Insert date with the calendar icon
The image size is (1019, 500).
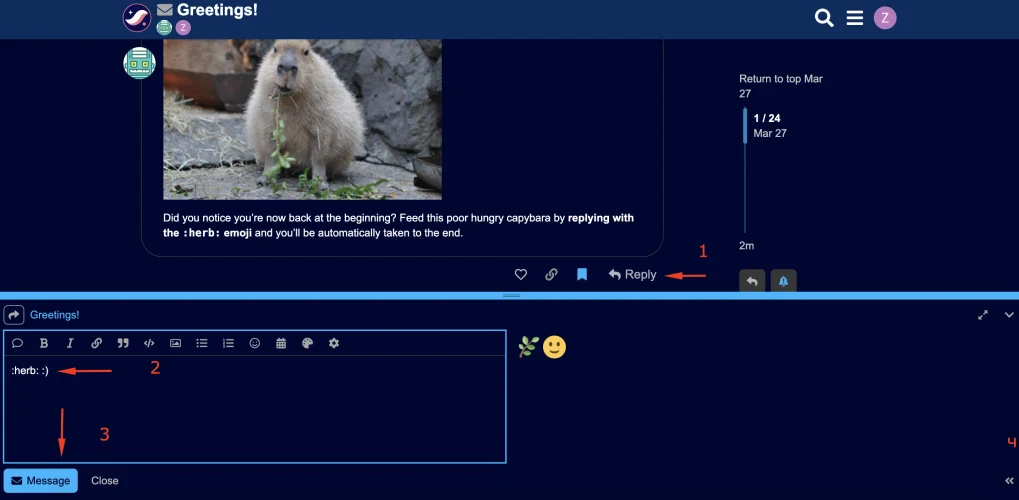281,343
